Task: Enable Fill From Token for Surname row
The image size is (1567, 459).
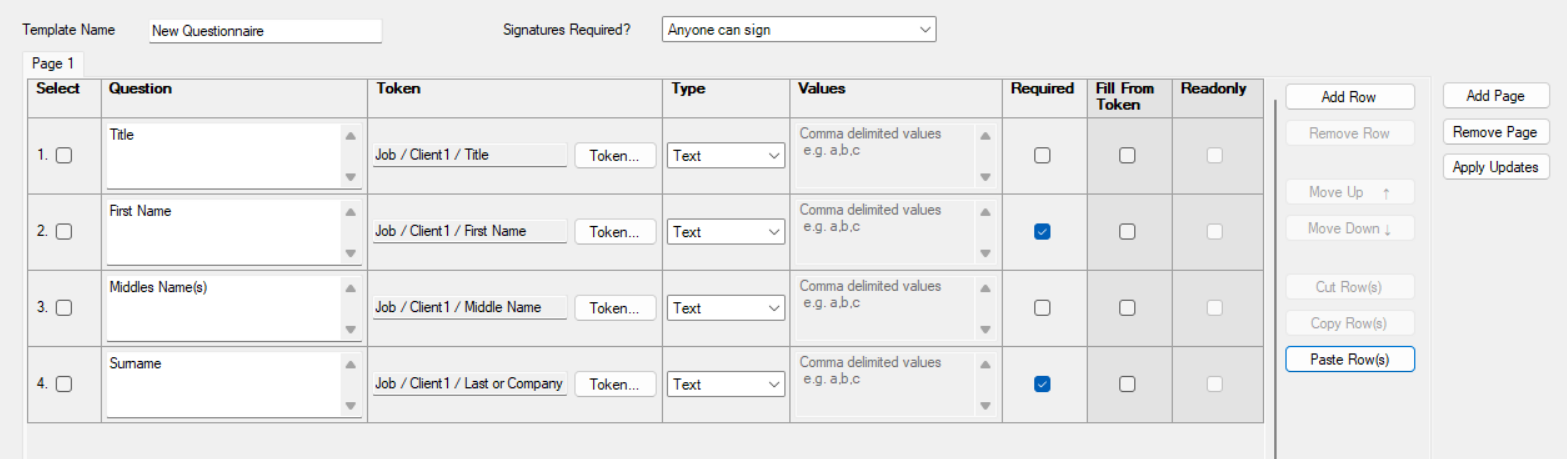Action: (1127, 384)
